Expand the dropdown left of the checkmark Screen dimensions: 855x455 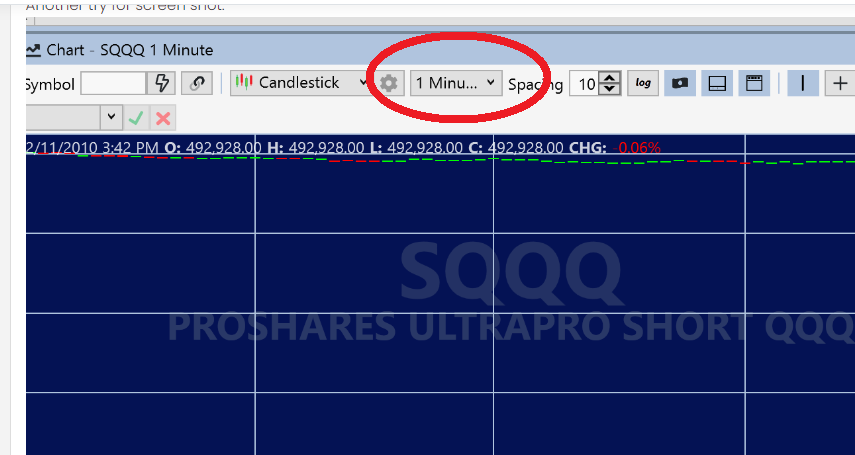[x=110, y=118]
